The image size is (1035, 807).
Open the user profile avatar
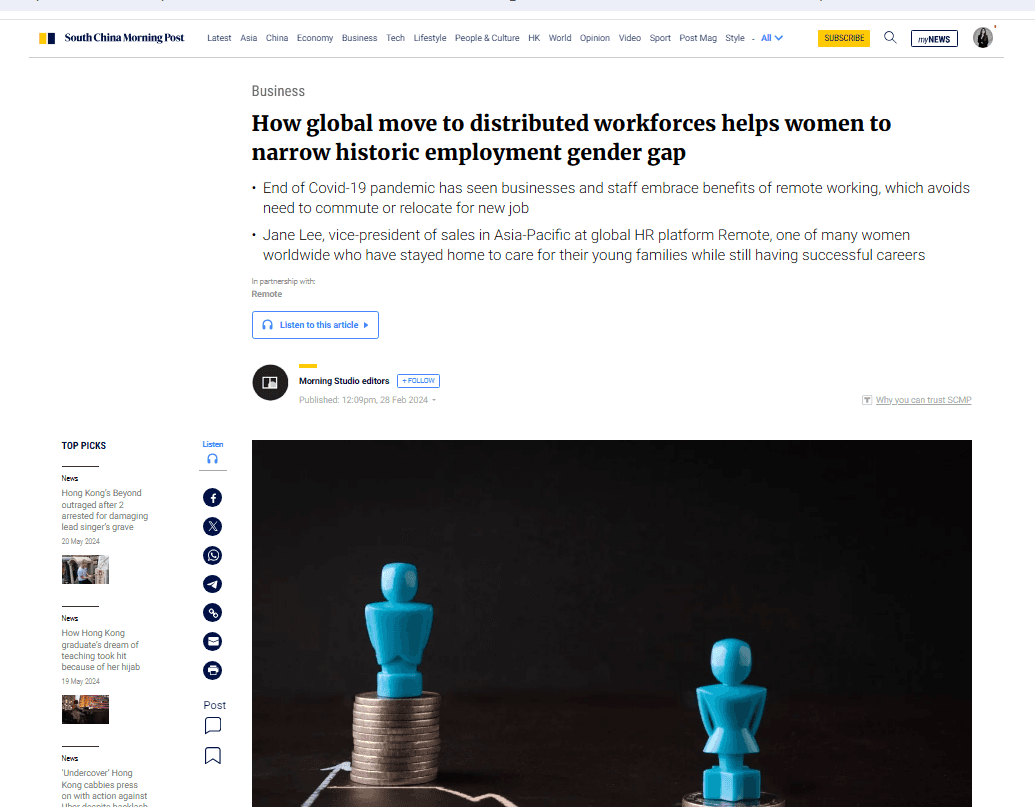coord(983,38)
